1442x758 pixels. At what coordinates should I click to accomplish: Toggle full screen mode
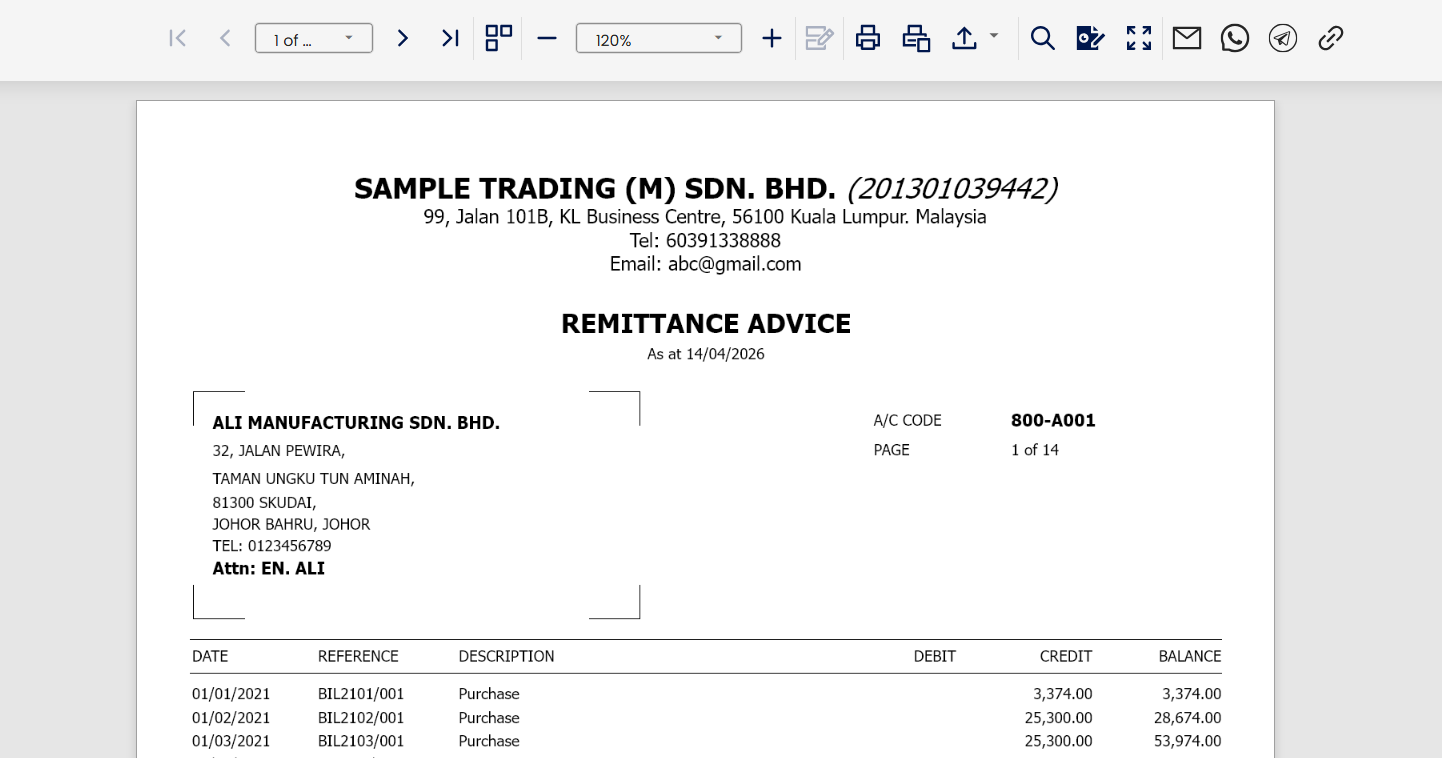tap(1138, 39)
